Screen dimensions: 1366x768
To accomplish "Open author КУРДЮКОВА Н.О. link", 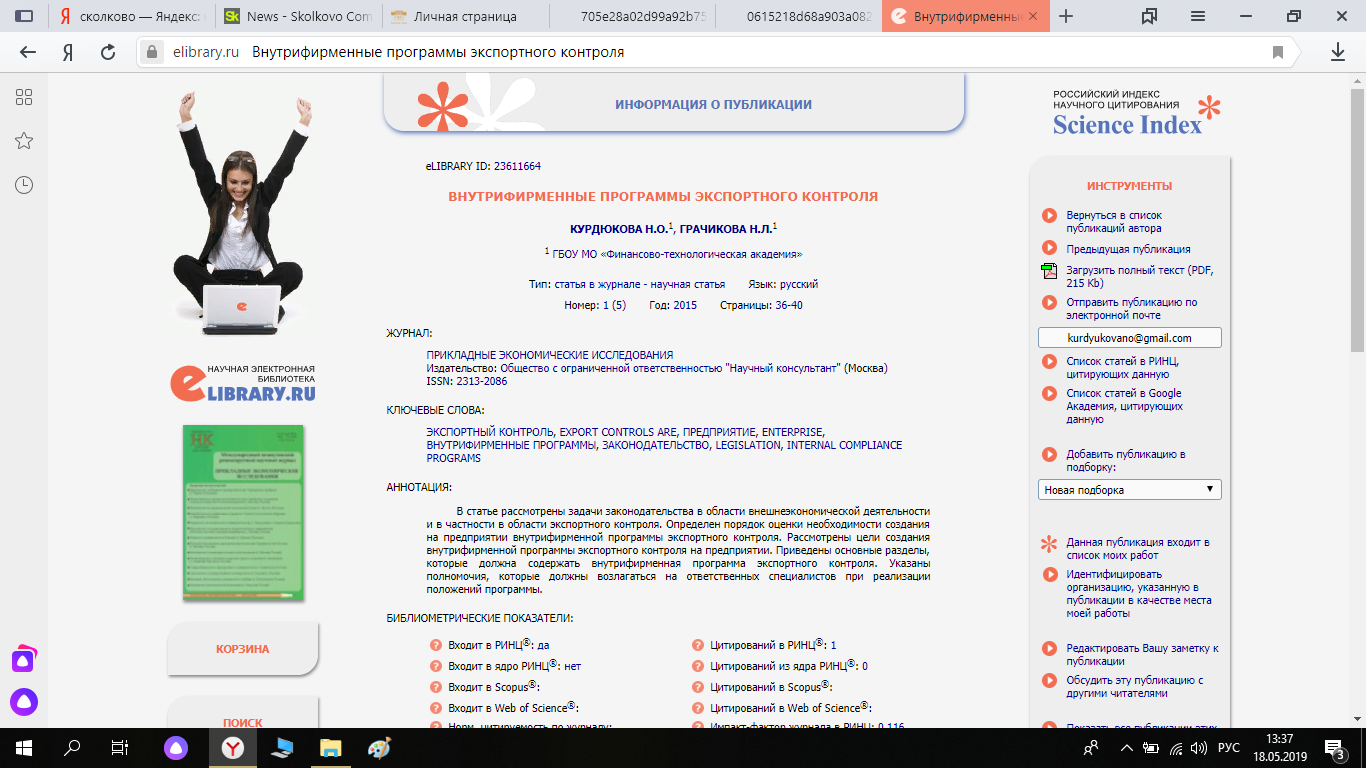I will click(x=619, y=229).
